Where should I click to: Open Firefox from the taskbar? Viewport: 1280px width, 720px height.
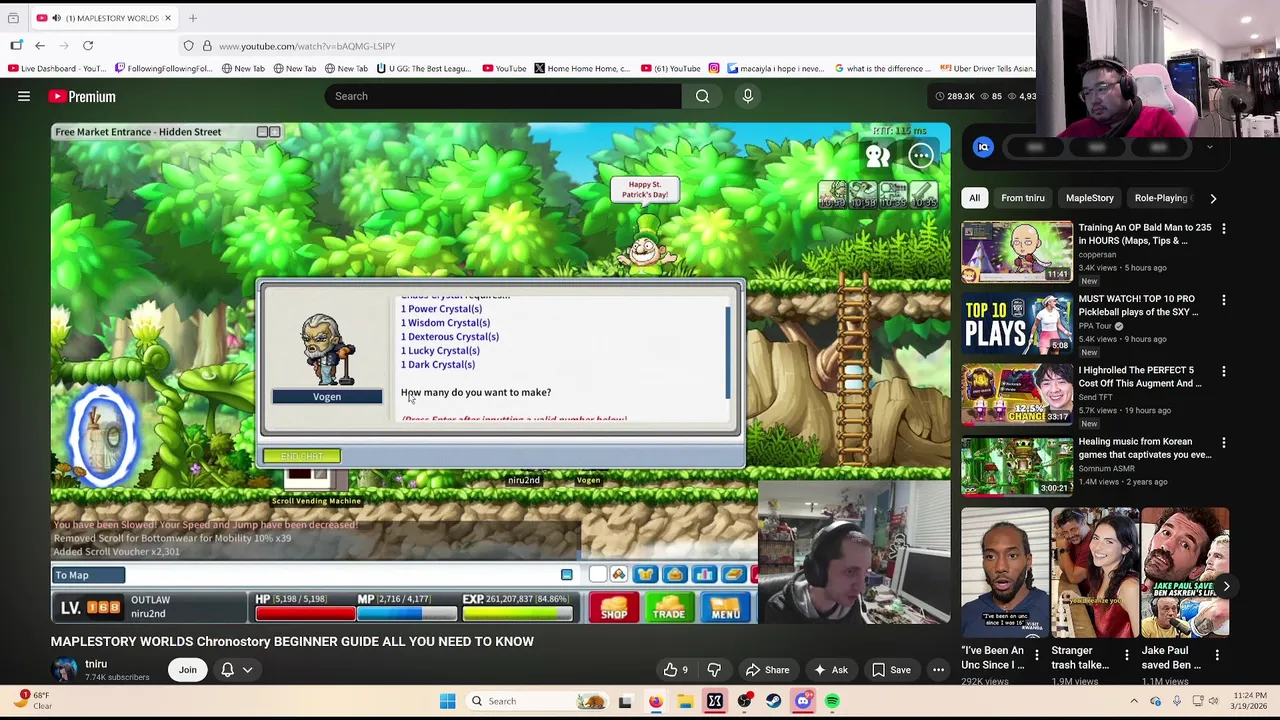tap(655, 701)
